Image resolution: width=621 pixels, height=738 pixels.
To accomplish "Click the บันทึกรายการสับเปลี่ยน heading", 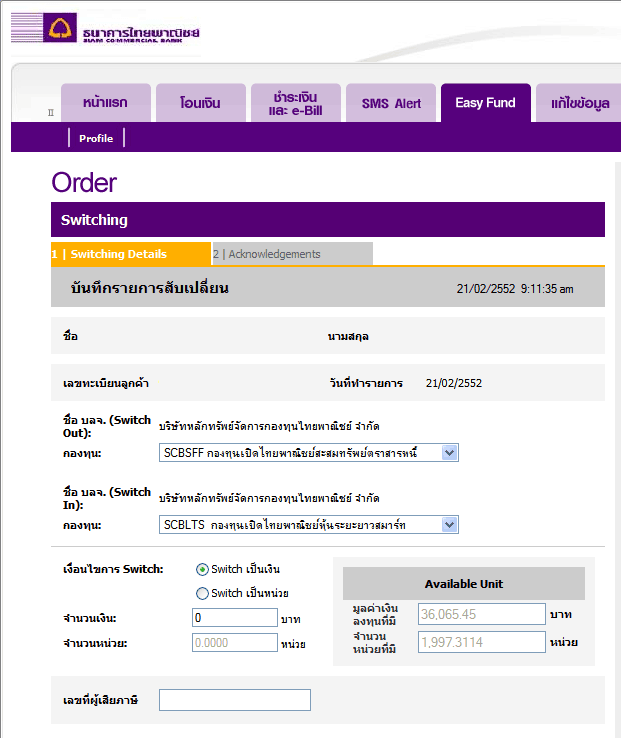I will [x=150, y=288].
